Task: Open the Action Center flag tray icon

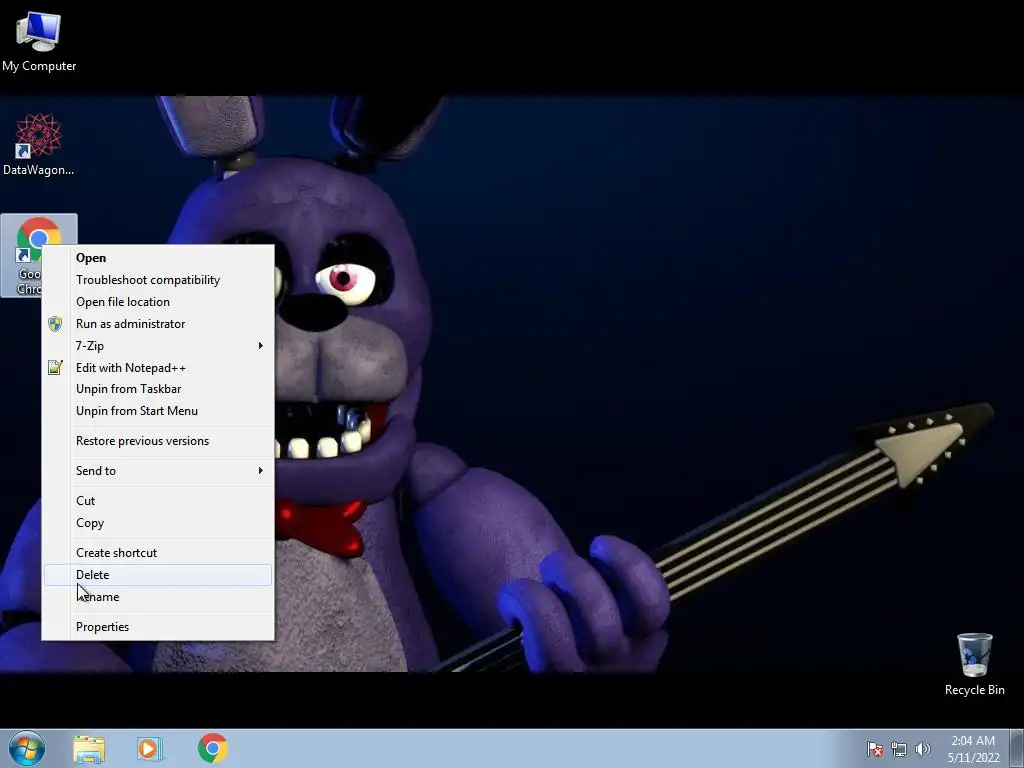Action: [x=875, y=749]
